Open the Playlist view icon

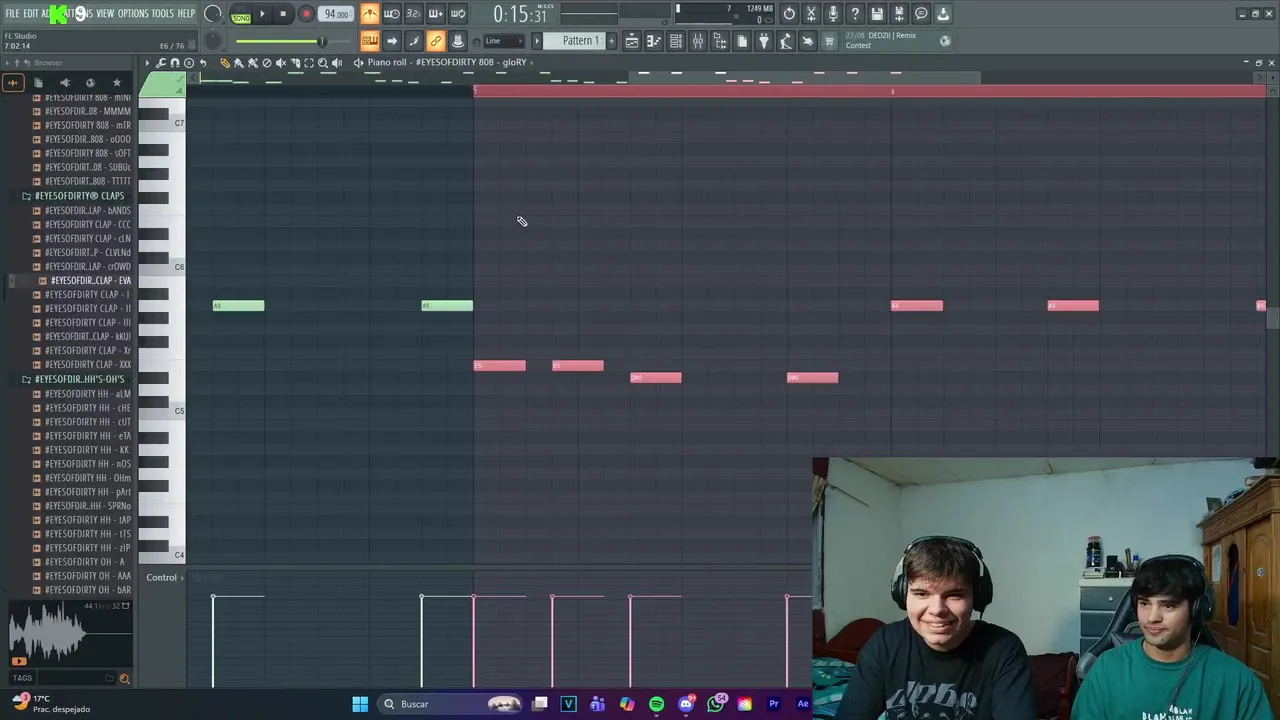pos(632,41)
